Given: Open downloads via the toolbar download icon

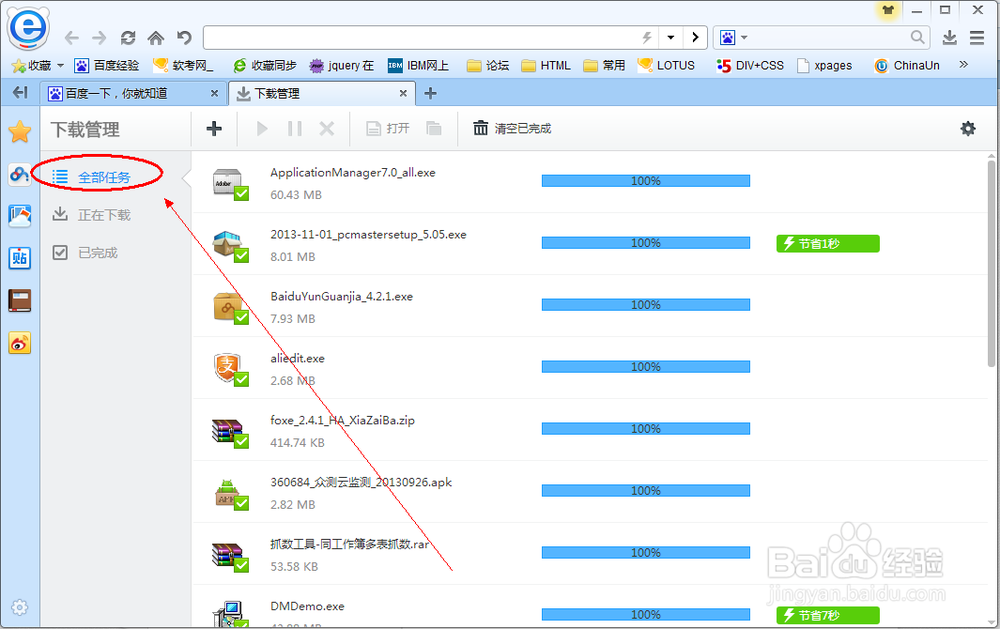Looking at the screenshot, I should [950, 38].
